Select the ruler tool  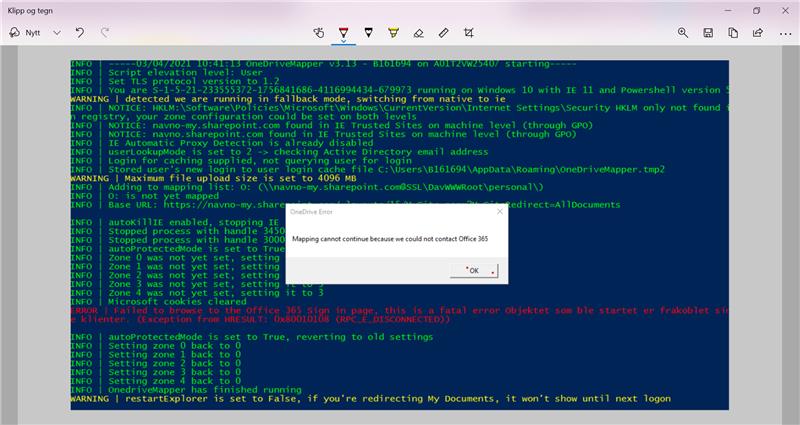[443, 33]
